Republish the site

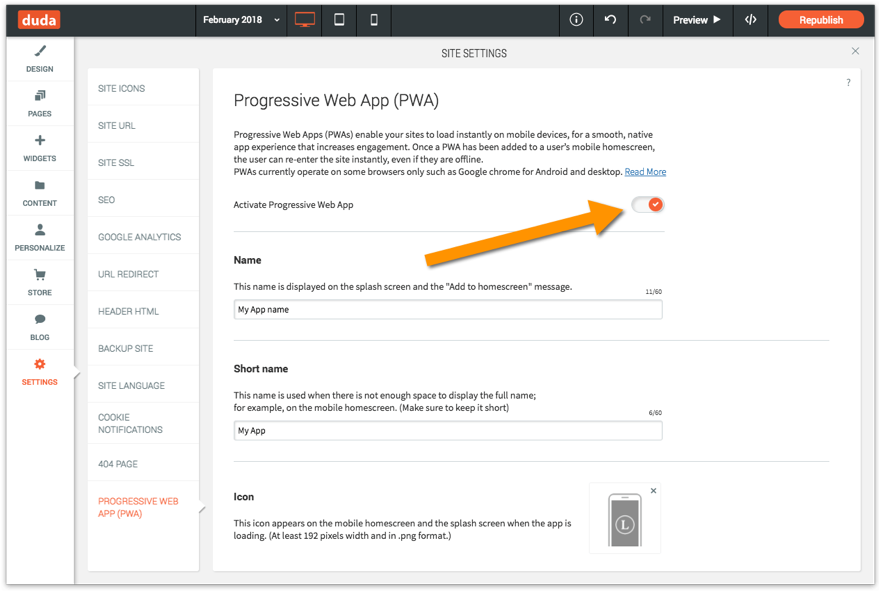click(x=820, y=19)
